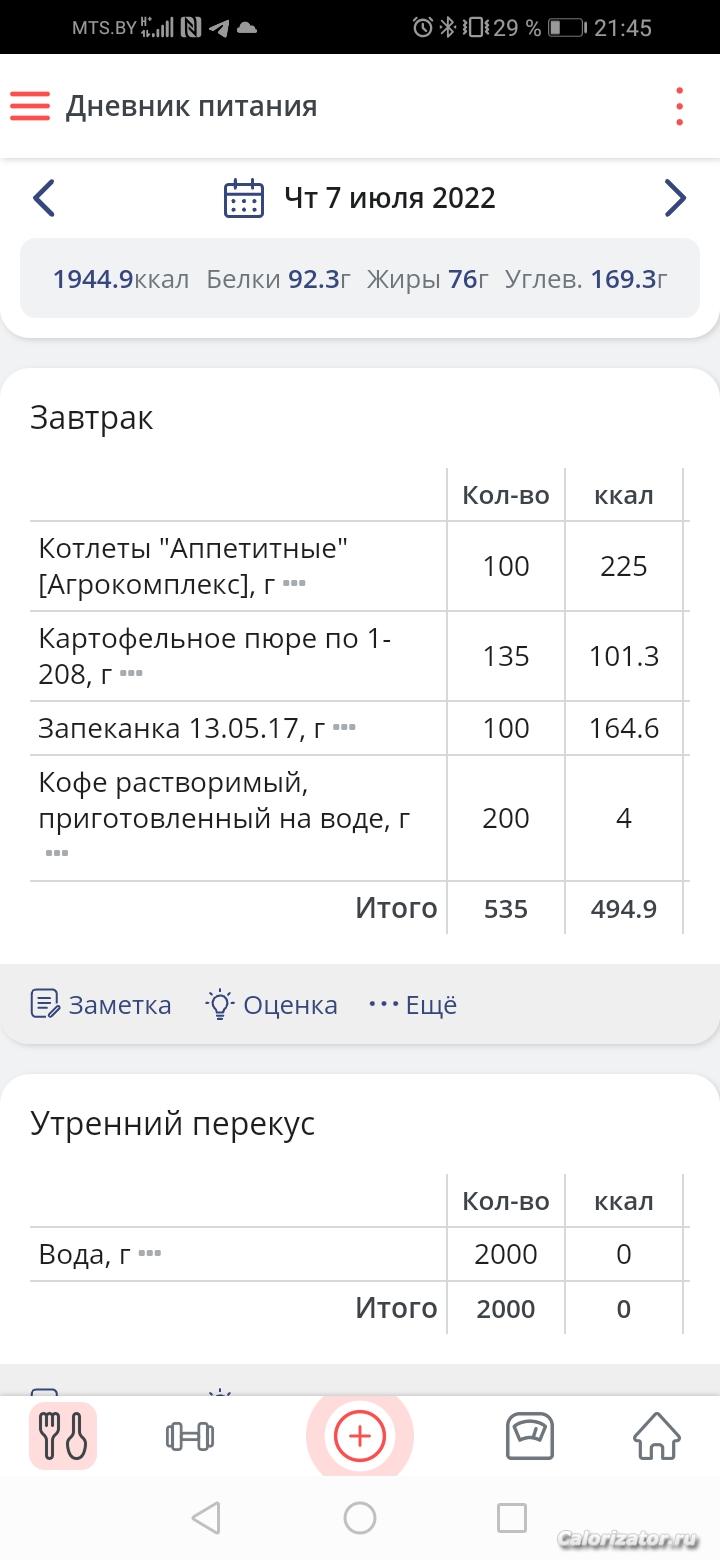Expand options for Котлеты "Аппетитные" entry

pos(294,583)
